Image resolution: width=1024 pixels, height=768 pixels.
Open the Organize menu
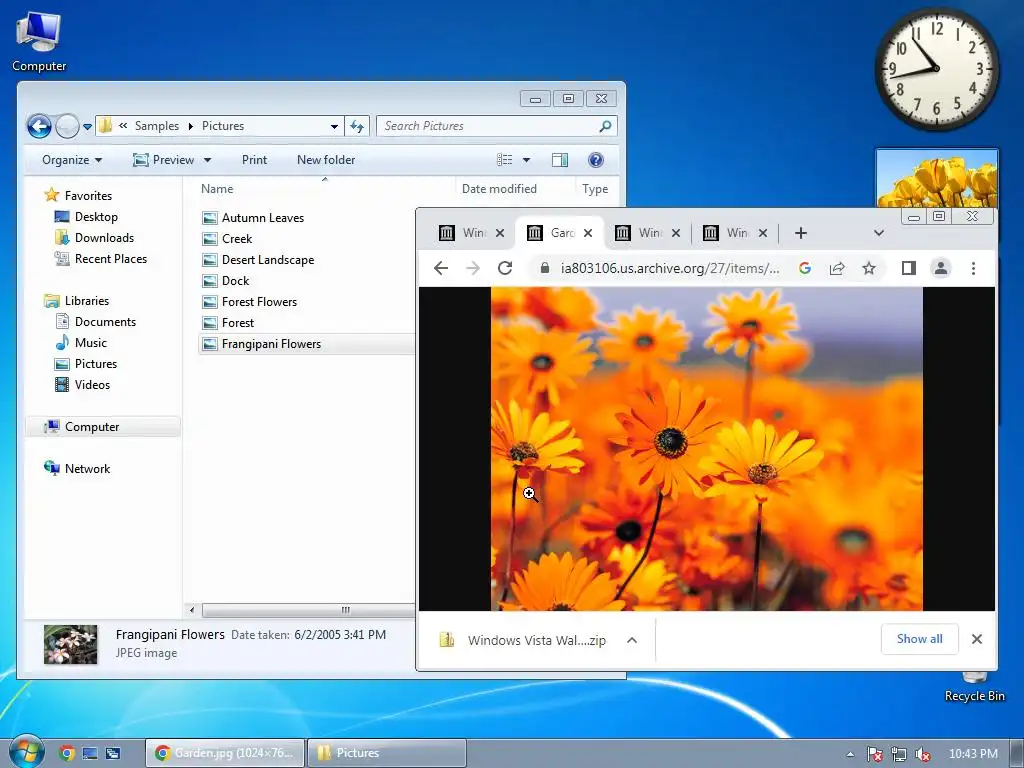click(x=72, y=160)
